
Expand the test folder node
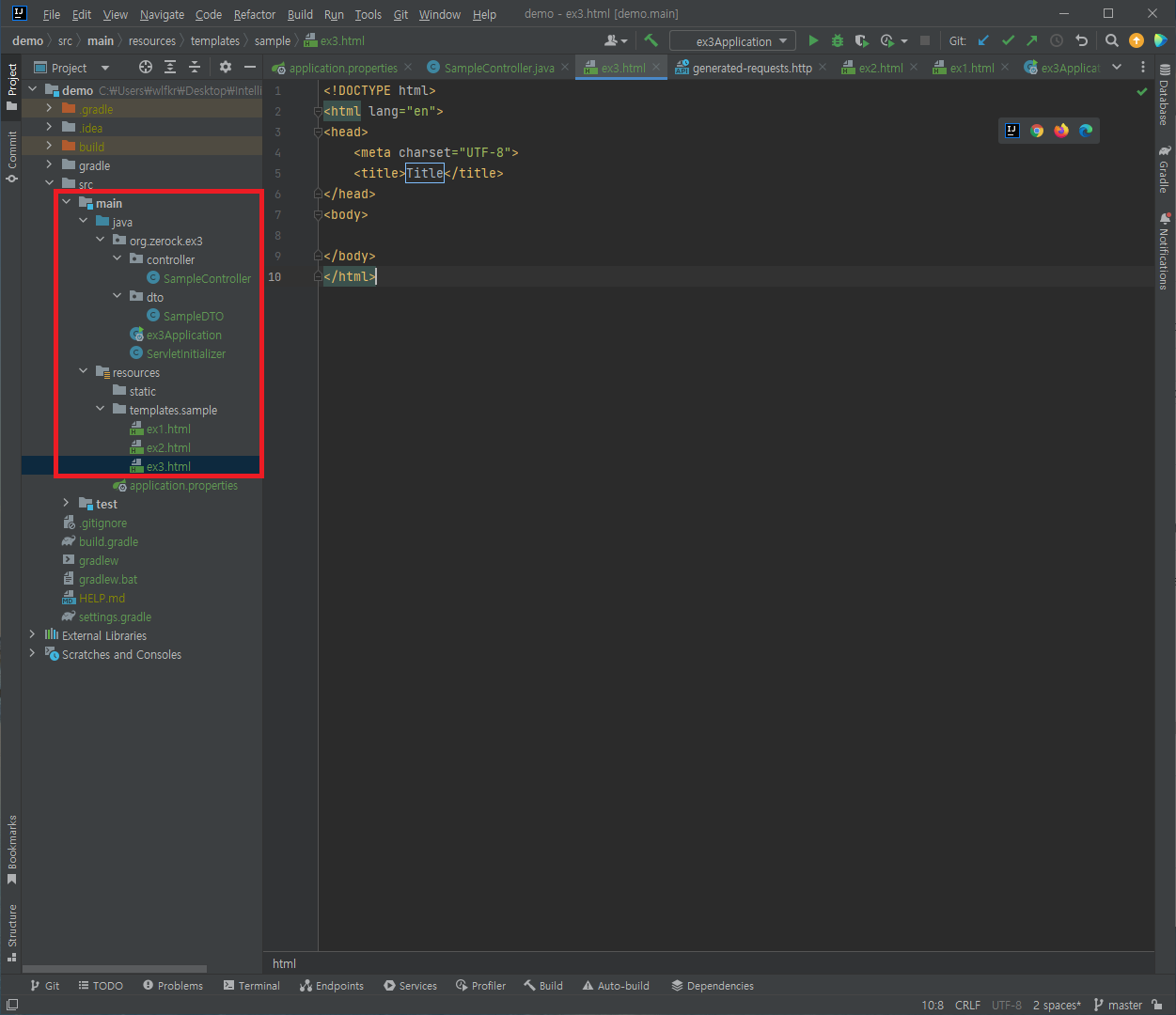point(66,504)
